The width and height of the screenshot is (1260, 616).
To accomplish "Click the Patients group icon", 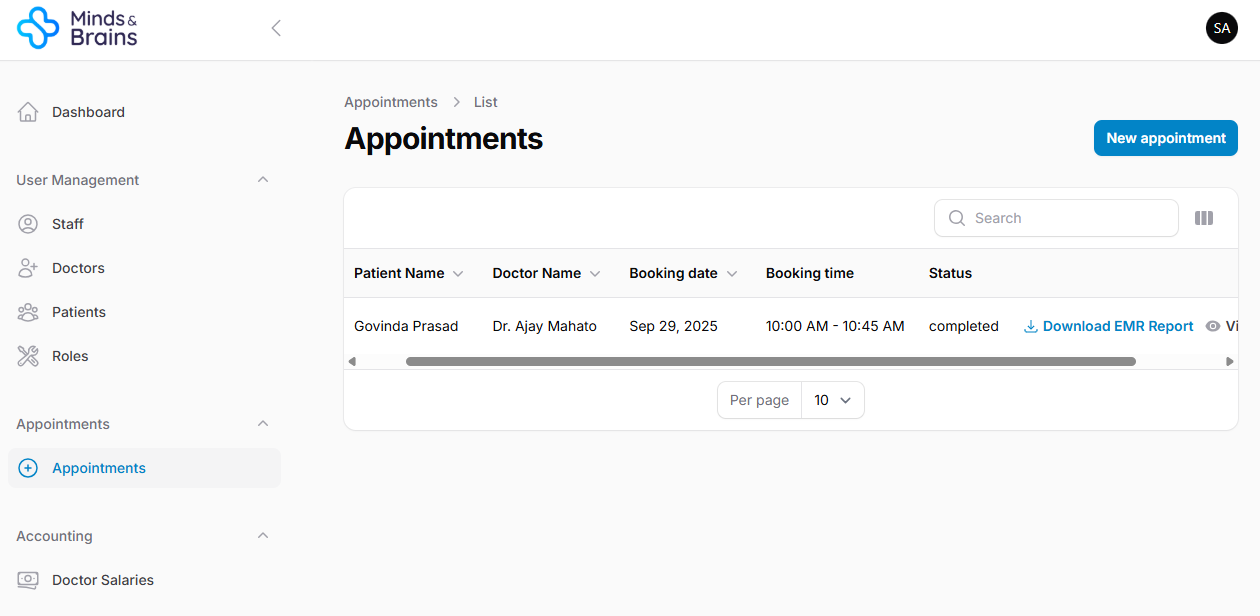I will (x=28, y=312).
